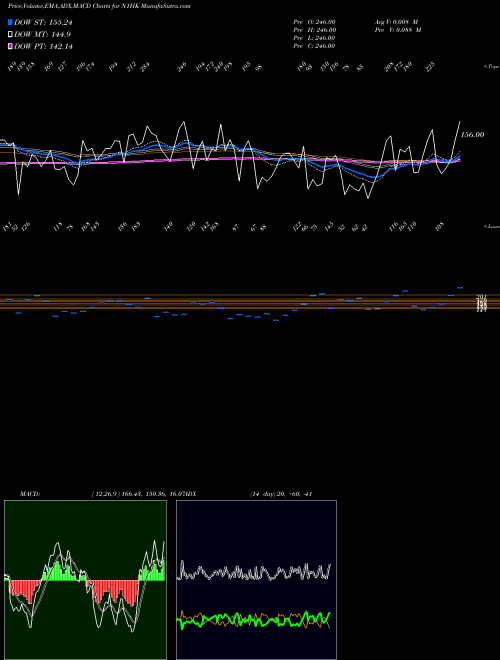500x660 pixels.
Task: Click the 246 top value label
Action: [x=181, y=67]
